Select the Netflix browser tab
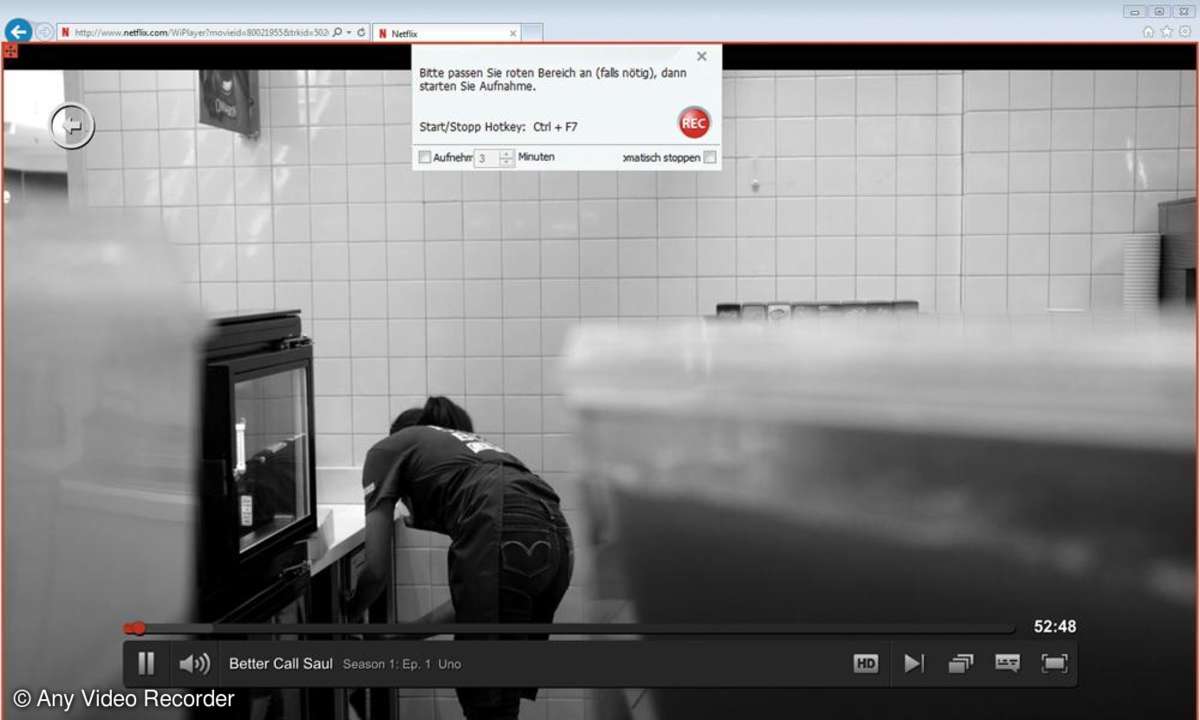Viewport: 1200px width, 720px height. (x=446, y=33)
